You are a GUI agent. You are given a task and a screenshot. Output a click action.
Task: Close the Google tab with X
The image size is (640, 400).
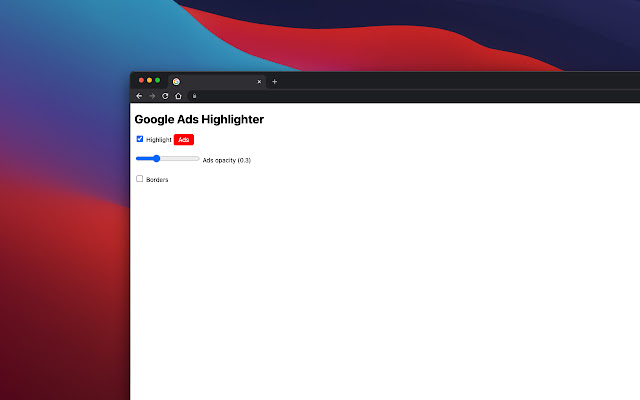pyautogui.click(x=259, y=82)
